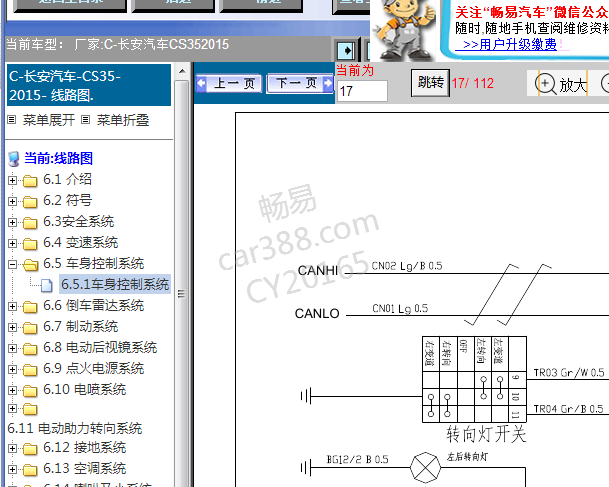
Task: Click the 当前:线路图 computer icon
Action: tap(14, 159)
